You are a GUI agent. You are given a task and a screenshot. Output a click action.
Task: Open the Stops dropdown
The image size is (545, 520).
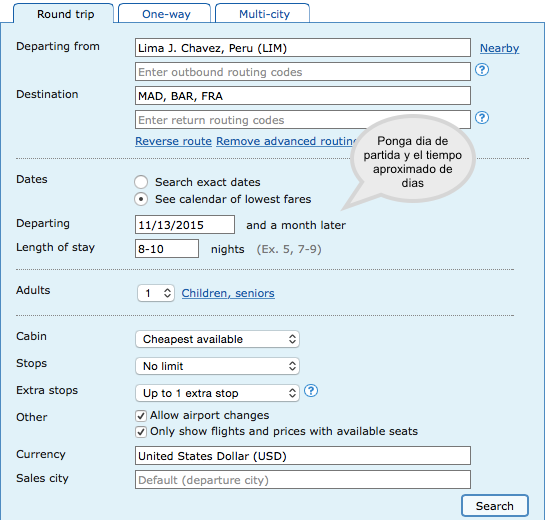pyautogui.click(x=217, y=366)
